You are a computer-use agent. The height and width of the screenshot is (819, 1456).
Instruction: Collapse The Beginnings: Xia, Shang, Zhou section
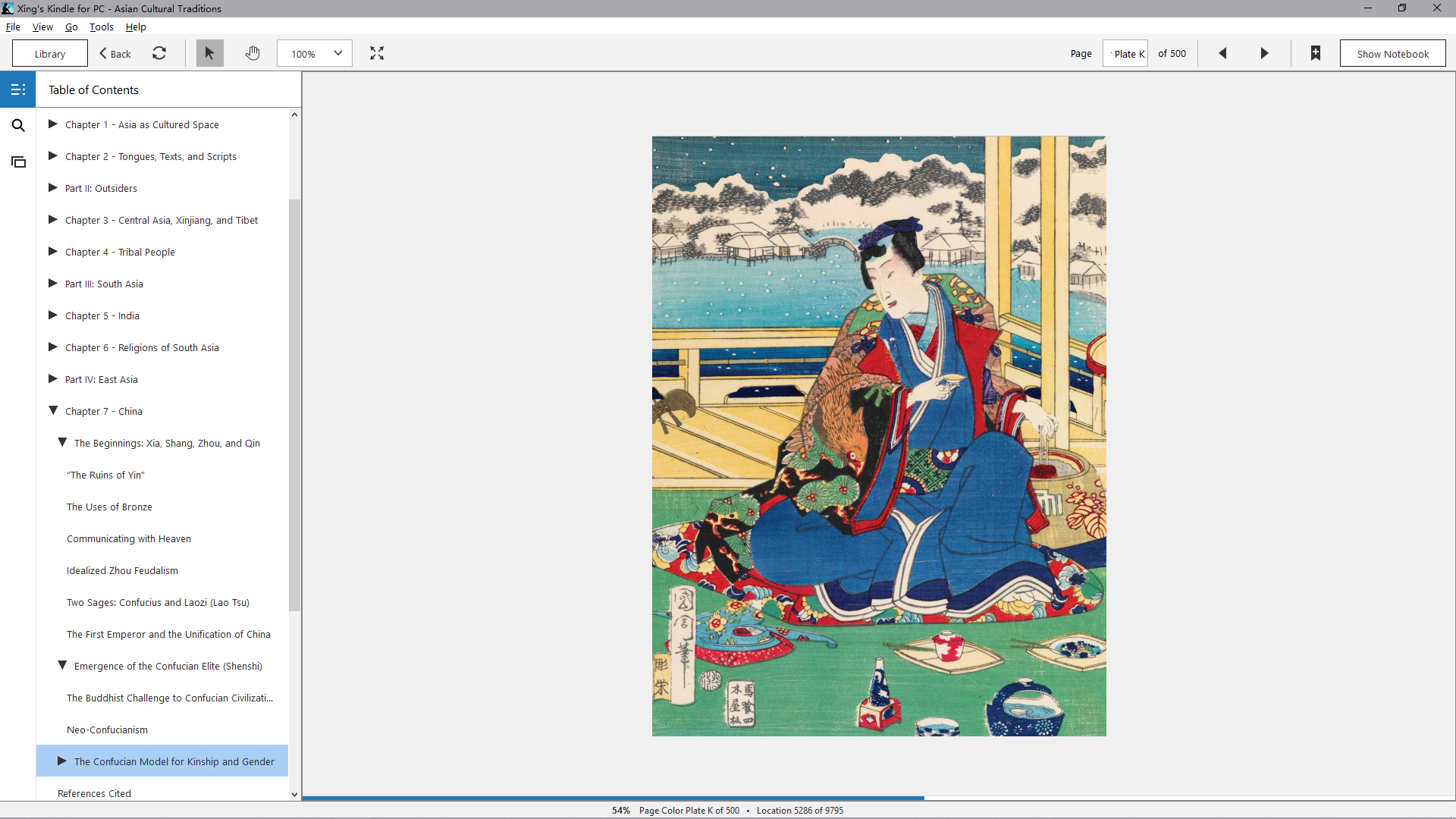click(62, 442)
